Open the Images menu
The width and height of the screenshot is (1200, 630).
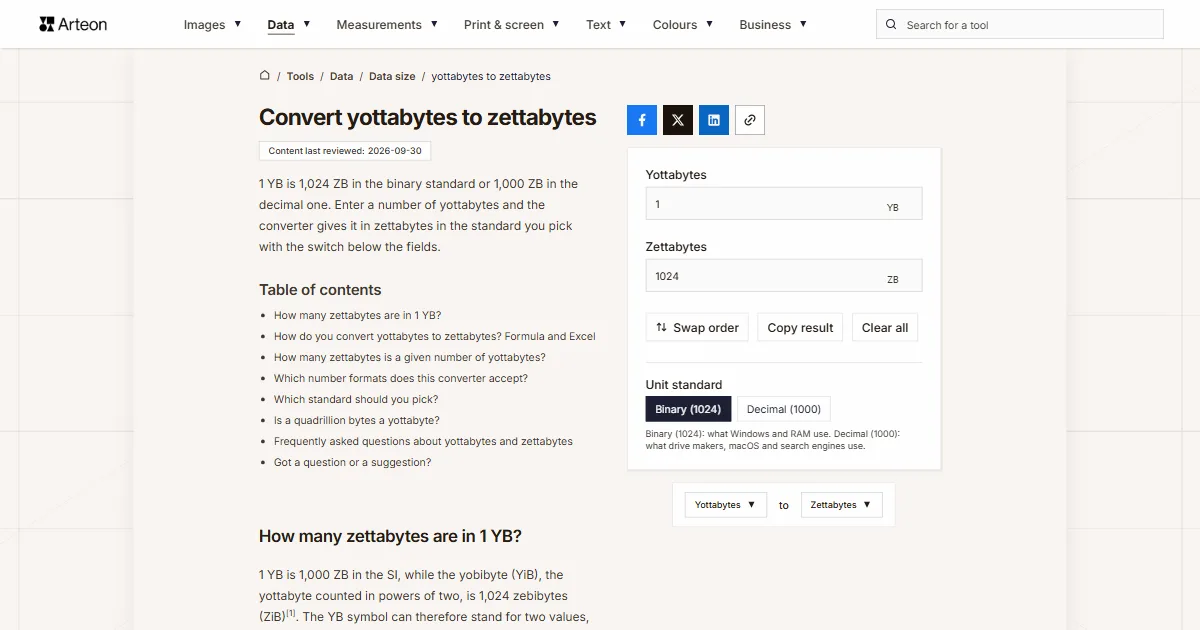pos(212,25)
